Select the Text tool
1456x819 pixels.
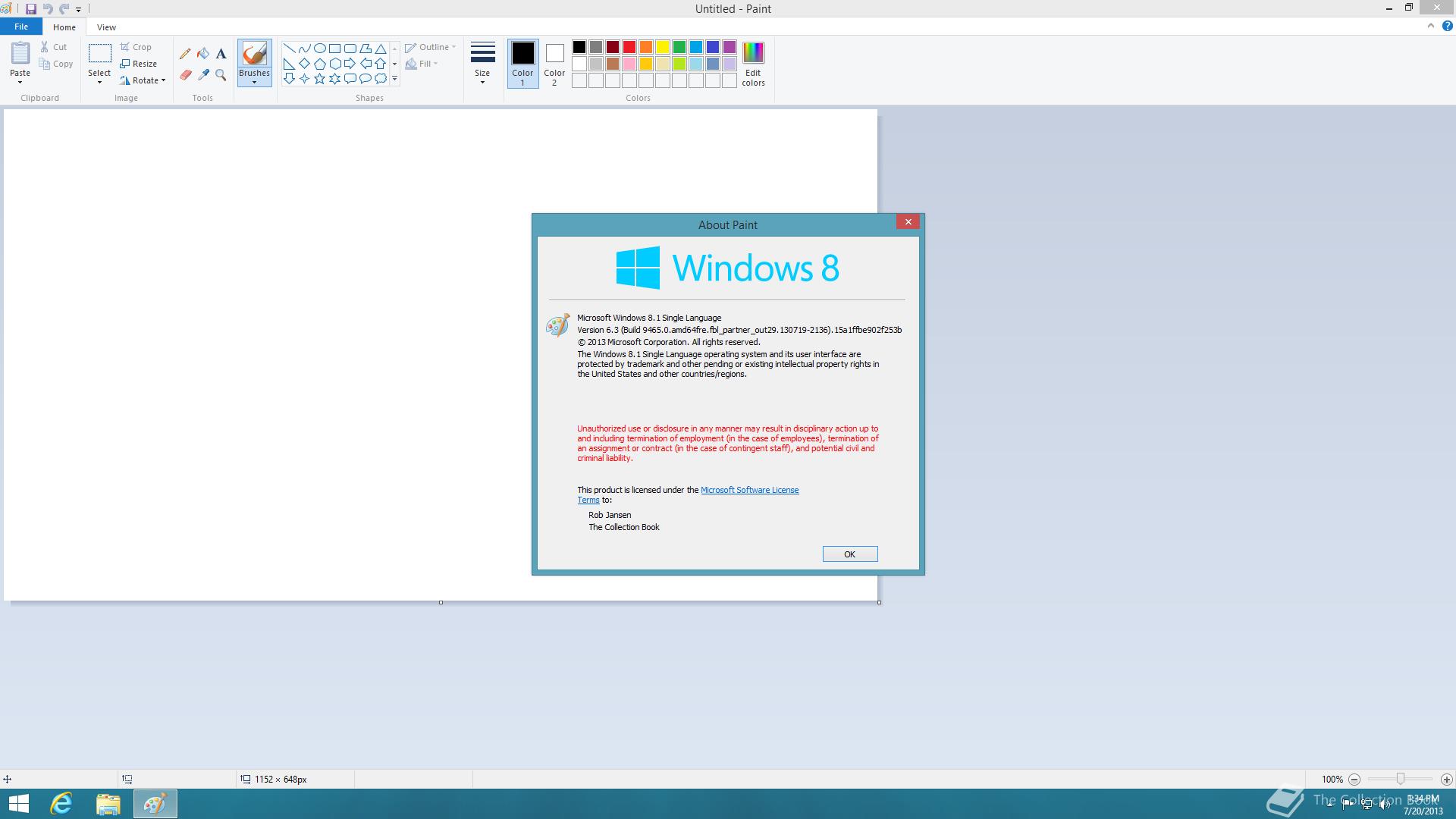pos(221,54)
